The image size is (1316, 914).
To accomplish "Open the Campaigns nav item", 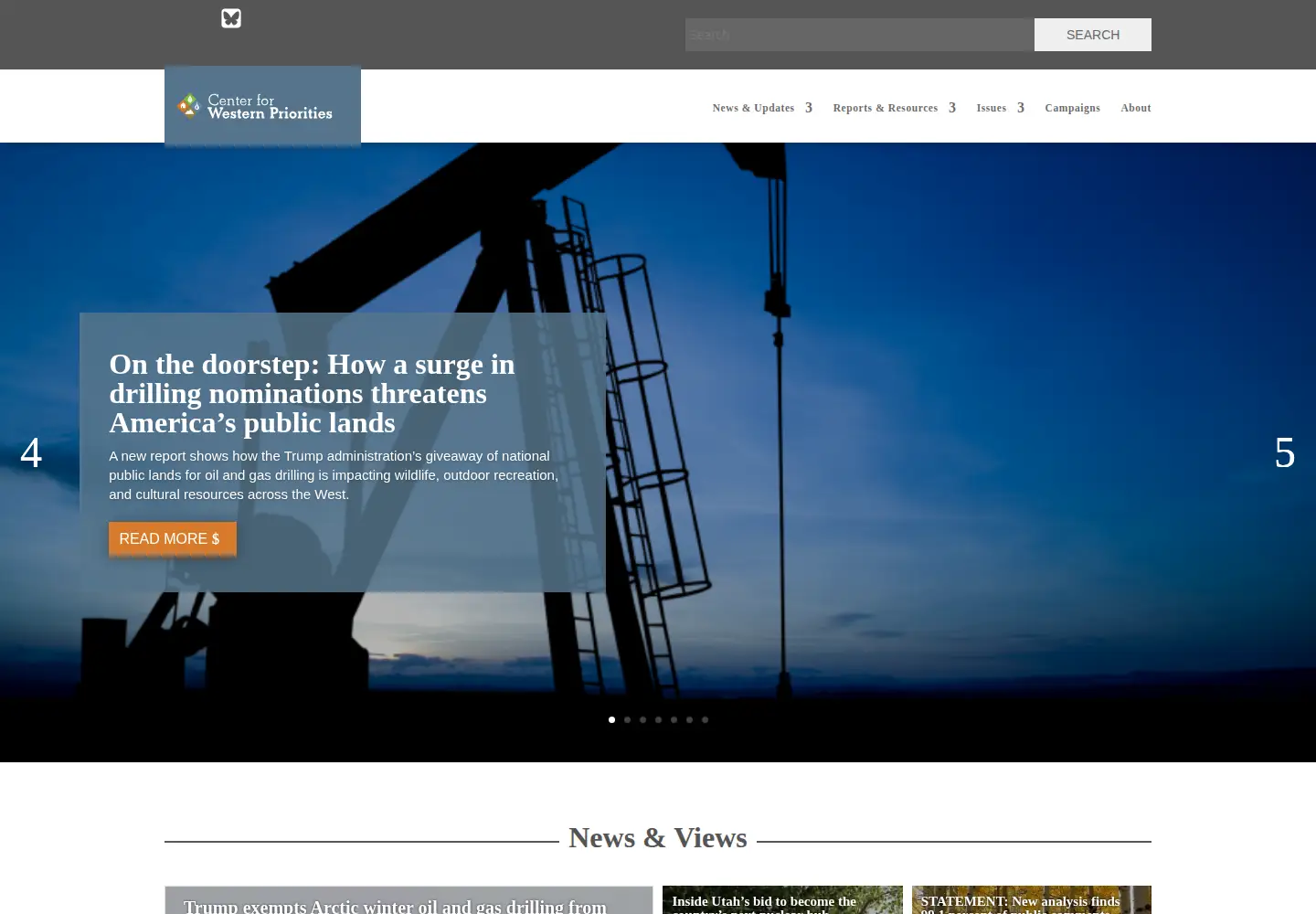I will pyautogui.click(x=1072, y=108).
